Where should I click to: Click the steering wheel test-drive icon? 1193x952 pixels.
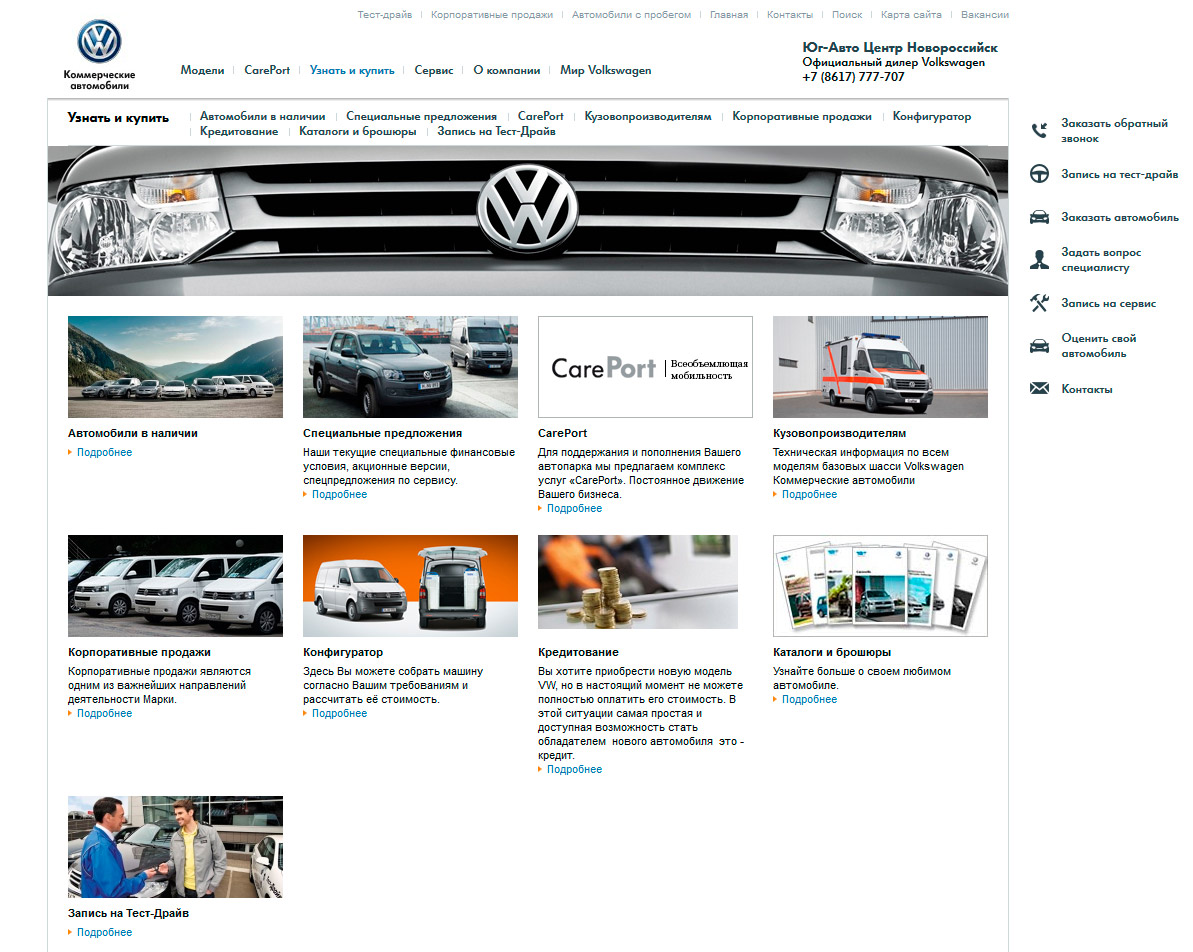pyautogui.click(x=1039, y=174)
